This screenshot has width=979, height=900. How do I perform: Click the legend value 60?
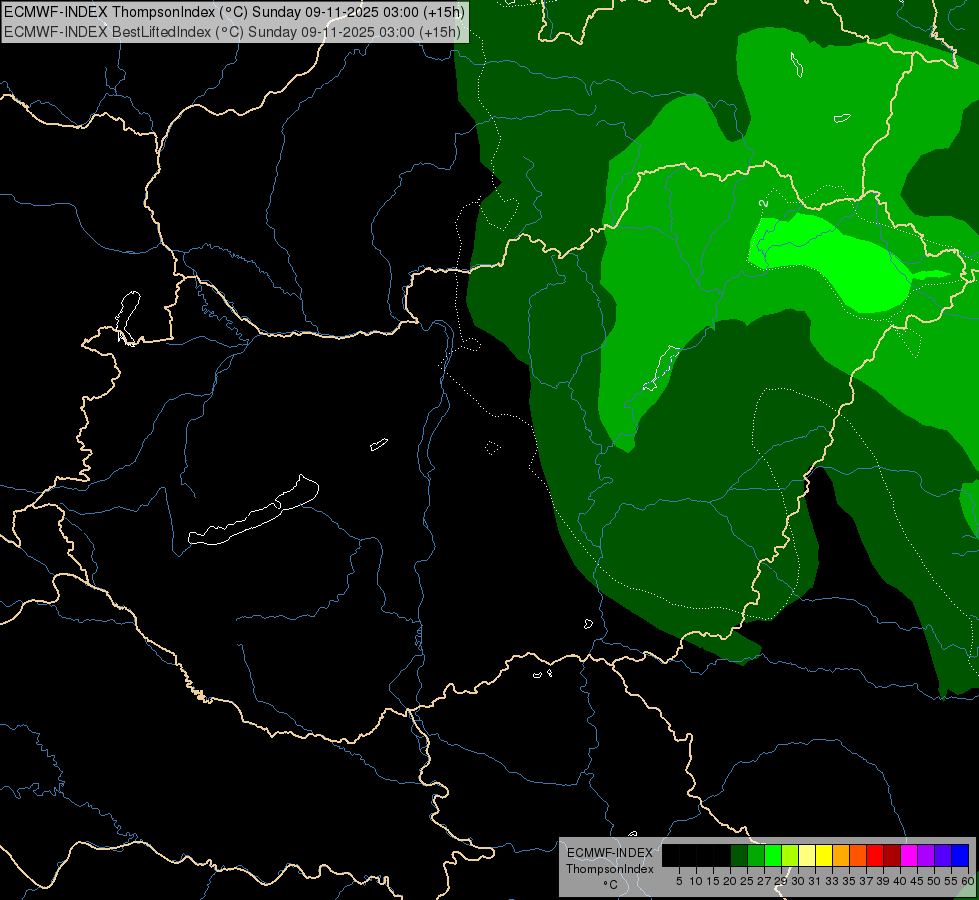(968, 881)
